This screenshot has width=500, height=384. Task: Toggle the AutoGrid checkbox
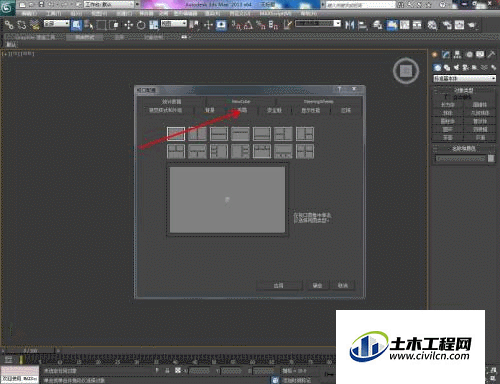point(446,97)
